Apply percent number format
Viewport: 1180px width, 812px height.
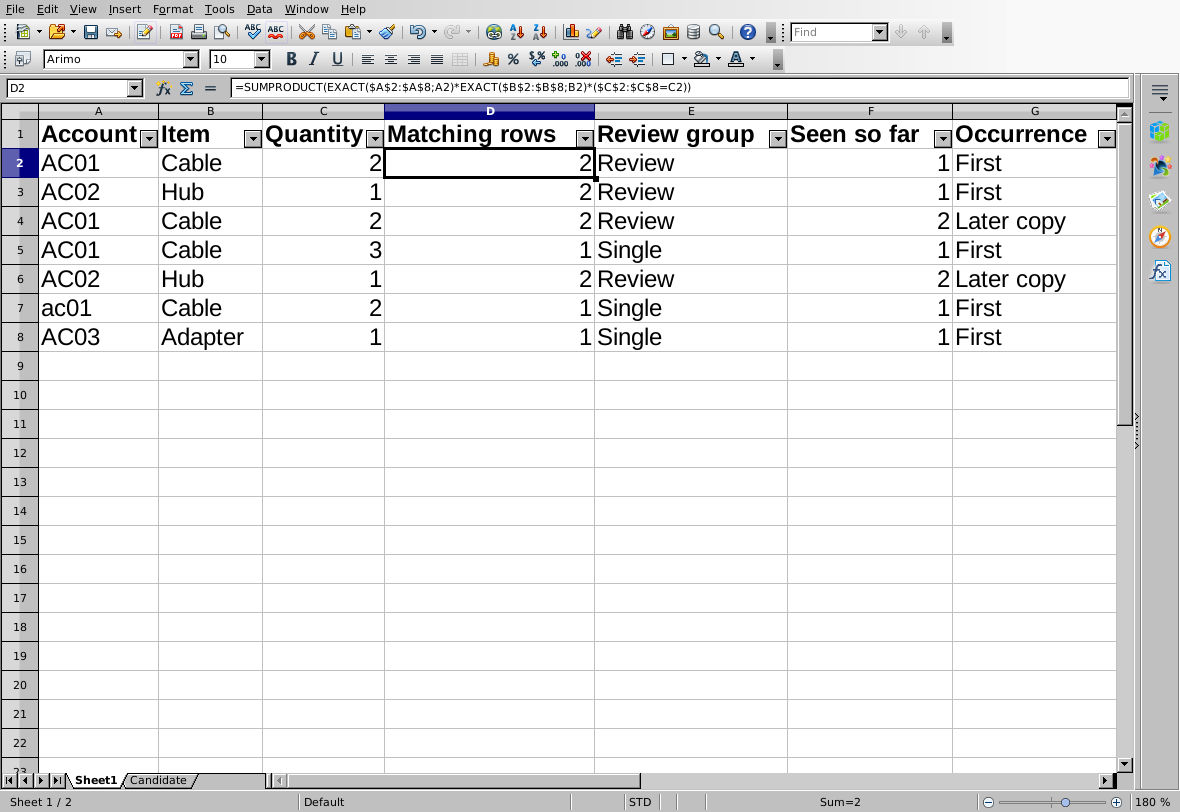click(513, 59)
